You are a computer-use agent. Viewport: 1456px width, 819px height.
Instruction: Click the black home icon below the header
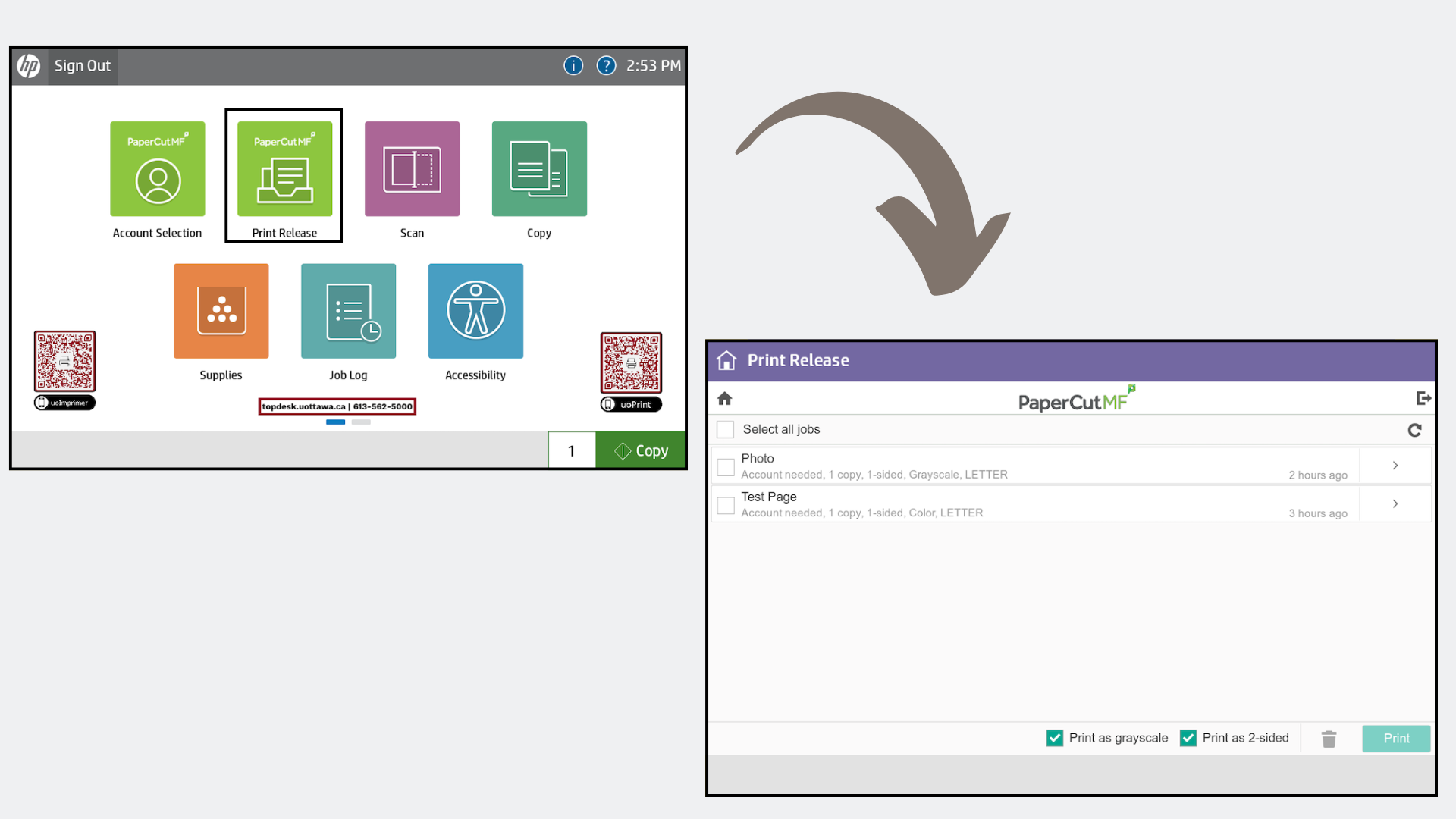(724, 398)
